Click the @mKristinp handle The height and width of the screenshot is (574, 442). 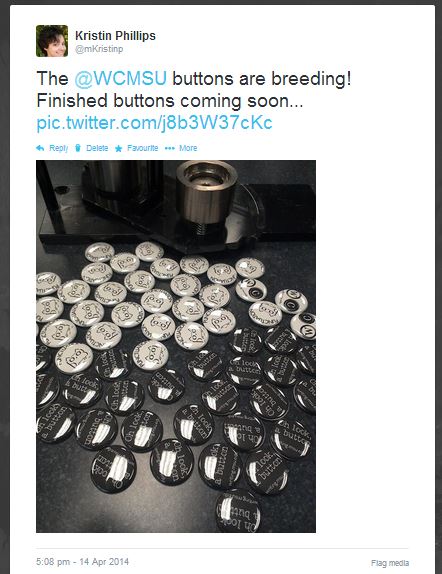point(99,49)
